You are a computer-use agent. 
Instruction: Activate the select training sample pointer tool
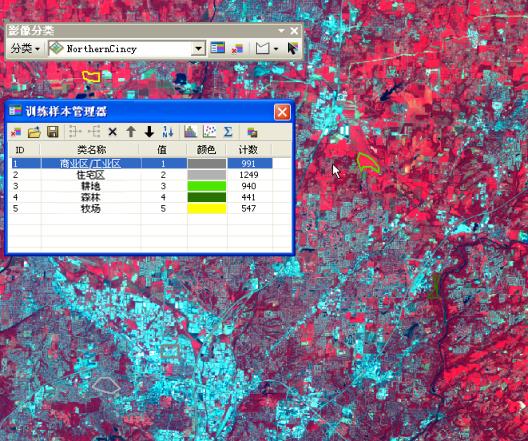292,48
